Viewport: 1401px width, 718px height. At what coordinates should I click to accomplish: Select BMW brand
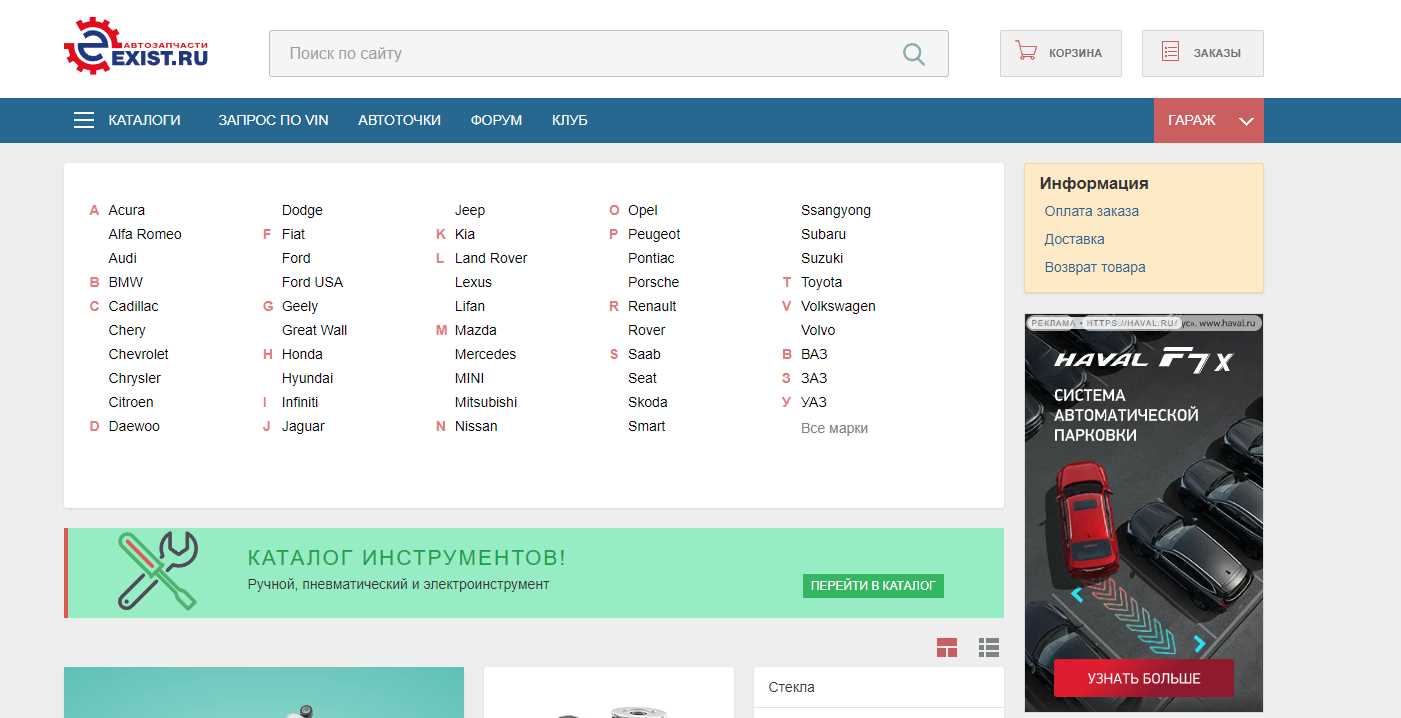click(x=125, y=282)
